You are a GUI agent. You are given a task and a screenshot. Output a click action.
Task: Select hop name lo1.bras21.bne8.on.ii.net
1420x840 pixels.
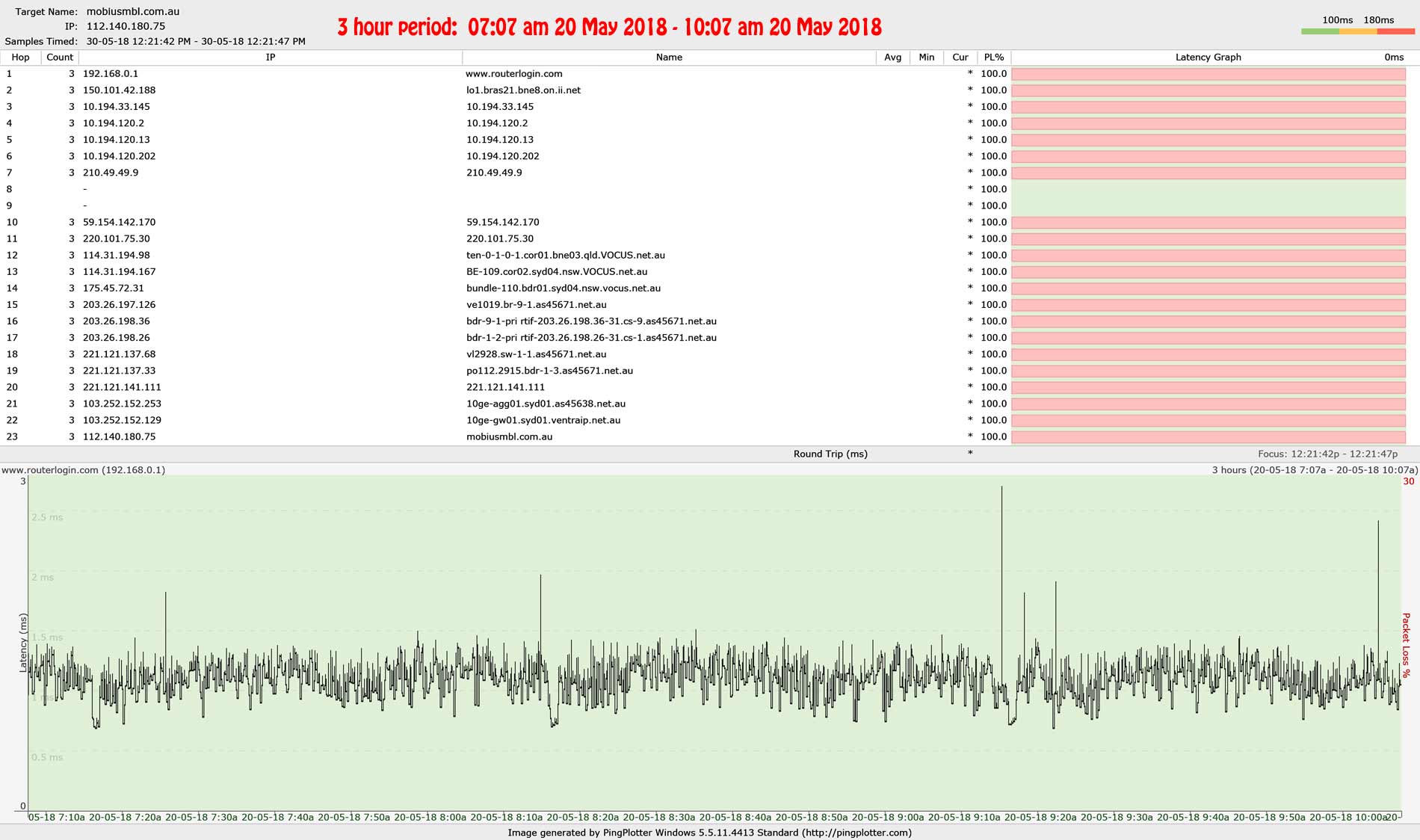click(523, 90)
